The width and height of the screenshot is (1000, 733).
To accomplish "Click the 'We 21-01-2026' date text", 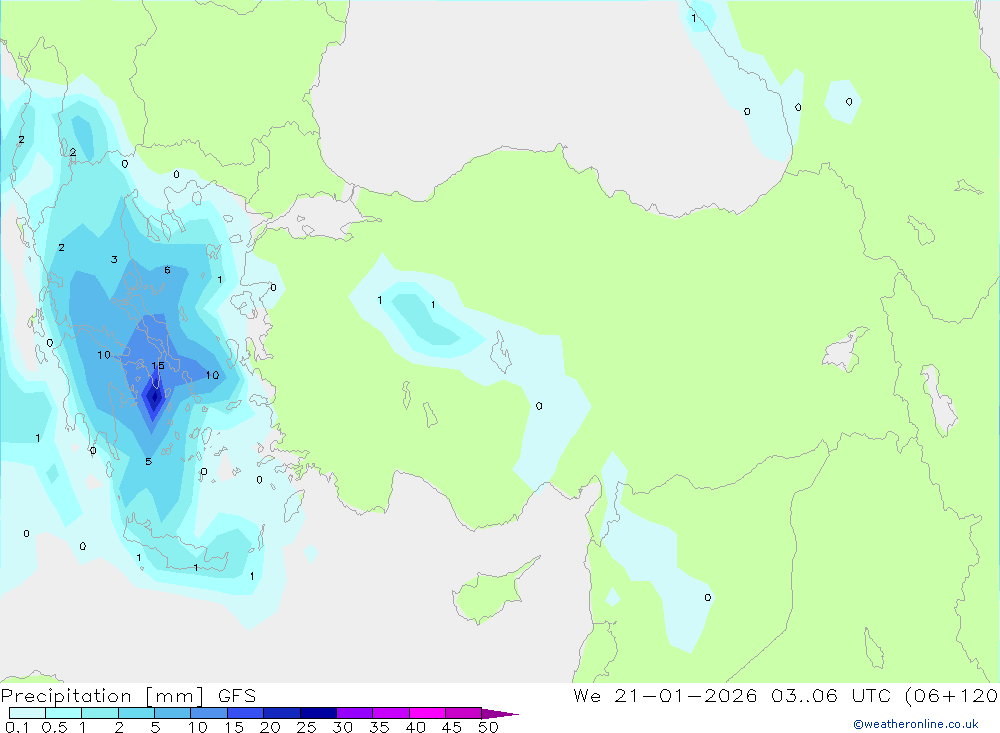I will [665, 696].
